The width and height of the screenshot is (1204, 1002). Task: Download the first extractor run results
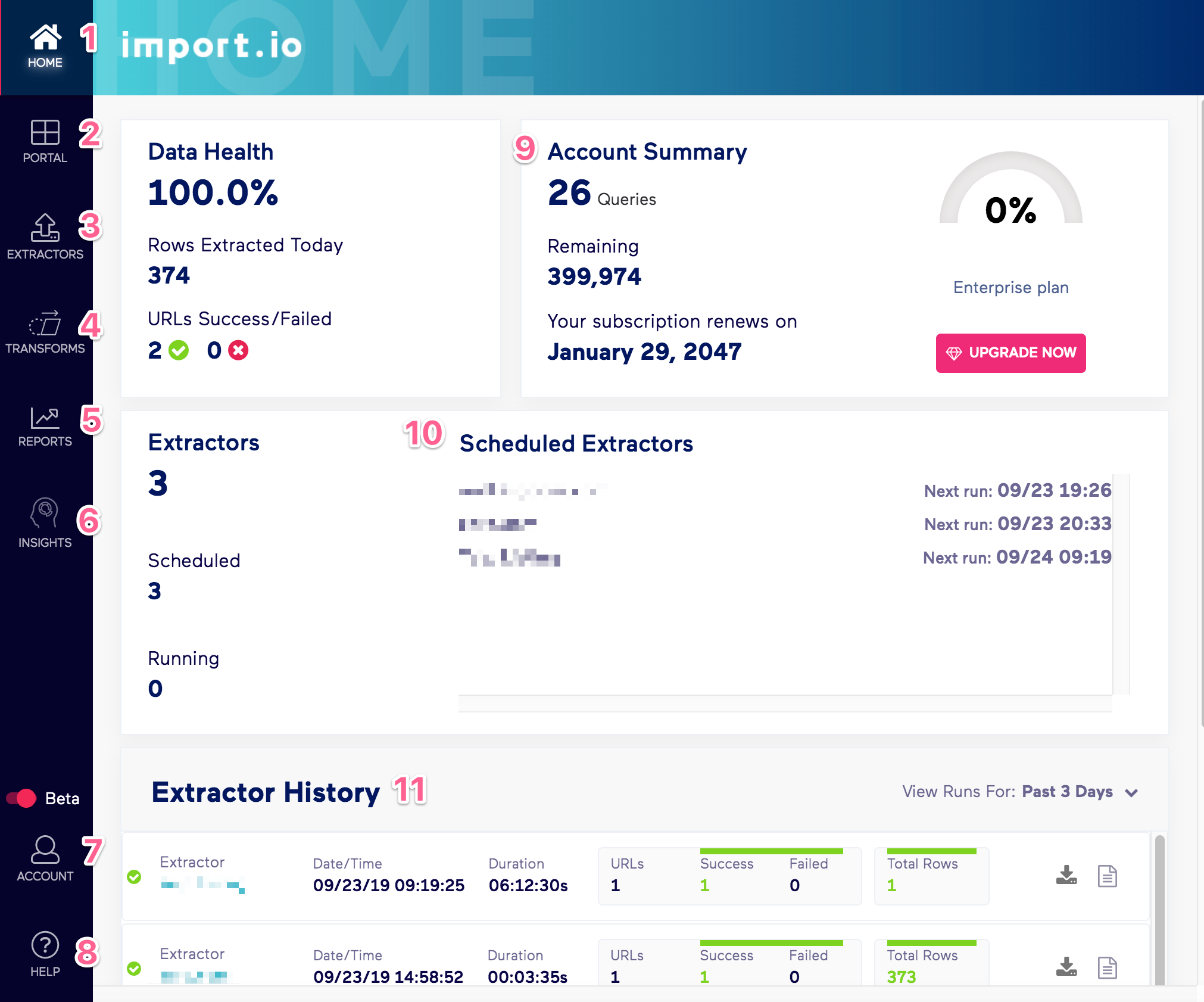(x=1066, y=876)
